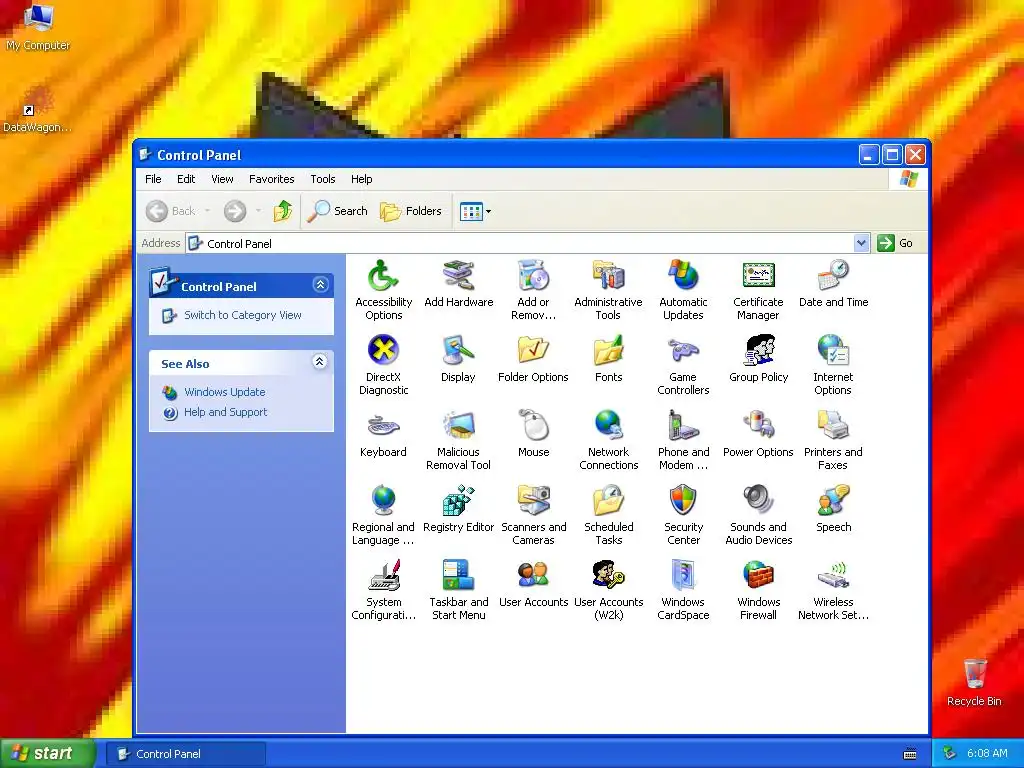Switch to Category View link
Viewport: 1024px width, 768px height.
point(242,315)
